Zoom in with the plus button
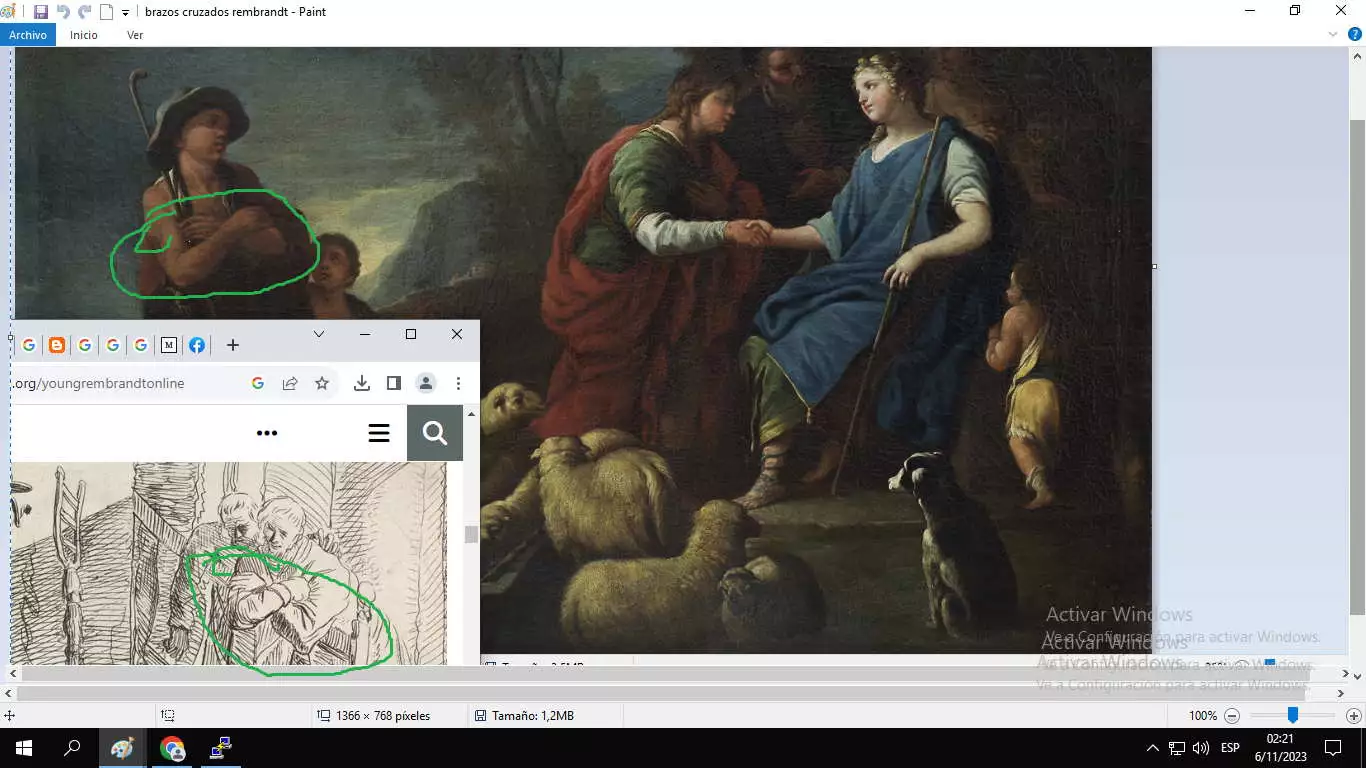This screenshot has width=1366, height=768. point(1354,716)
